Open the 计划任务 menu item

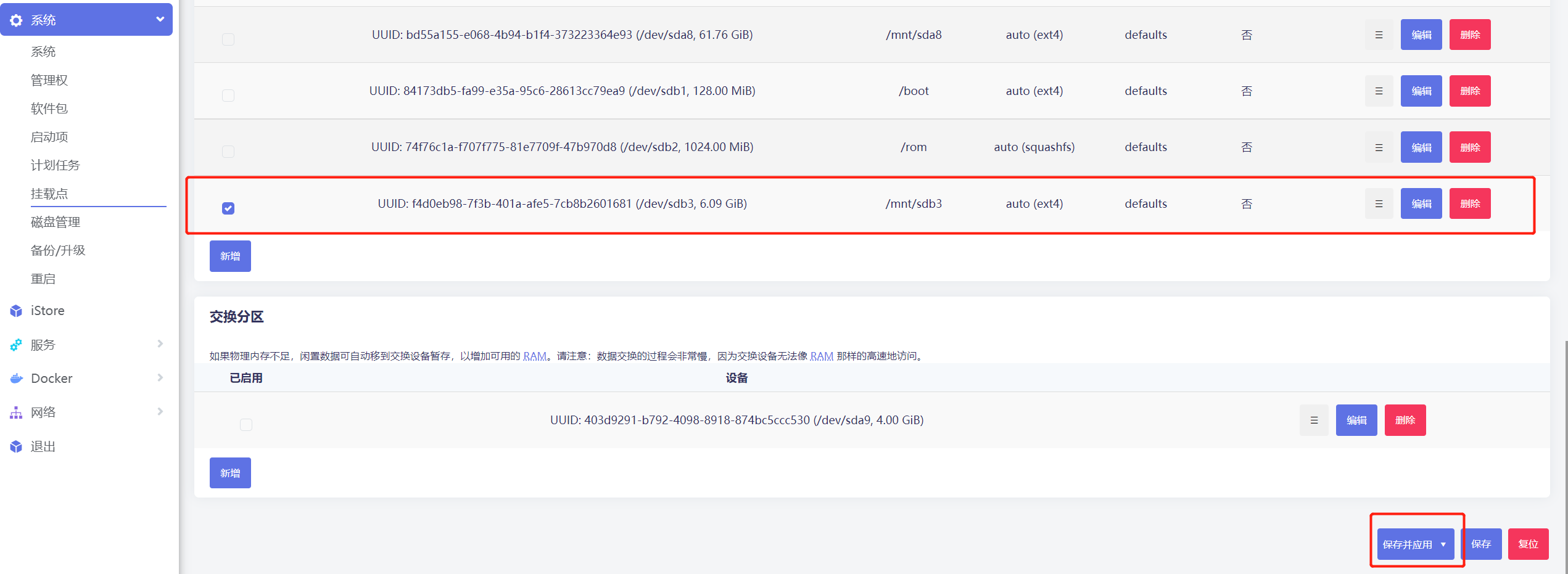point(56,165)
